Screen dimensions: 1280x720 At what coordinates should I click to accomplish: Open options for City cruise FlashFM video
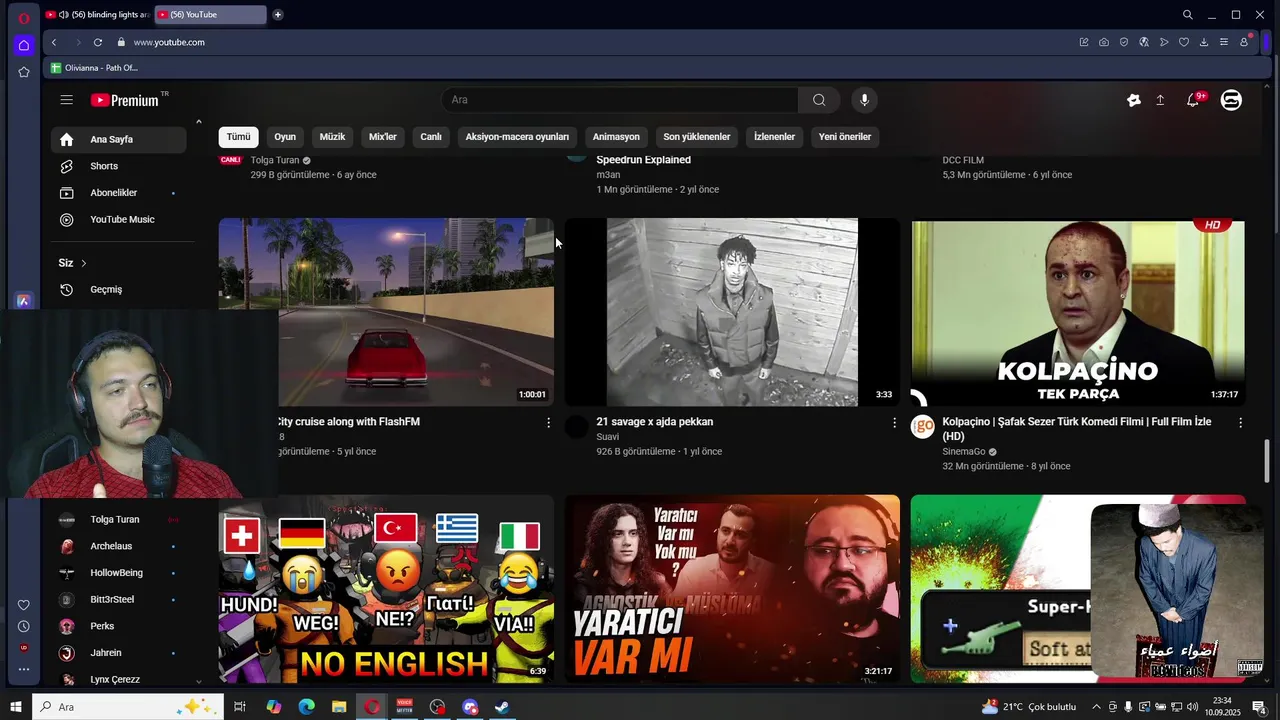[548, 423]
